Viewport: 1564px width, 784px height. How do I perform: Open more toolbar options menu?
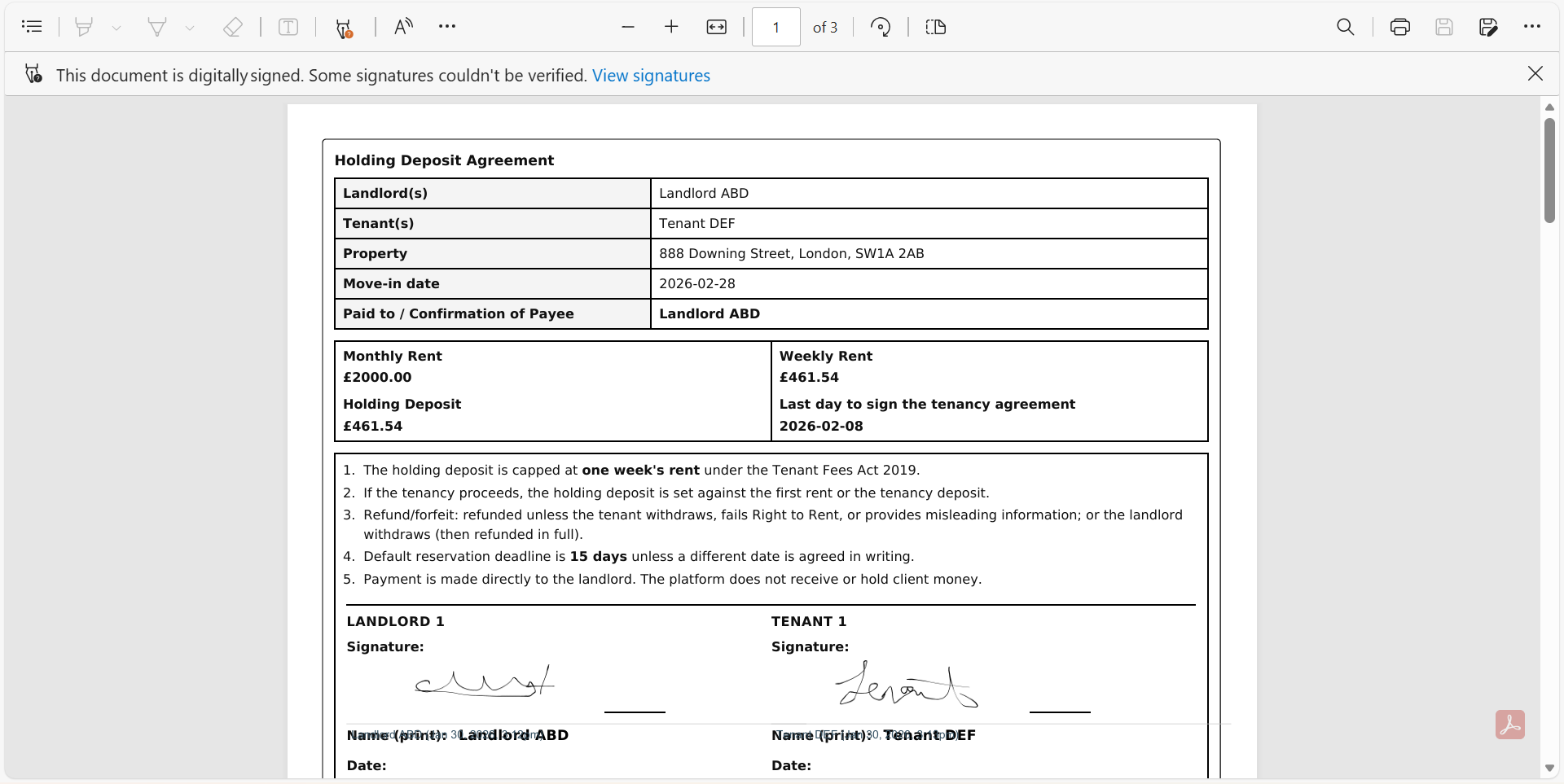(x=447, y=27)
